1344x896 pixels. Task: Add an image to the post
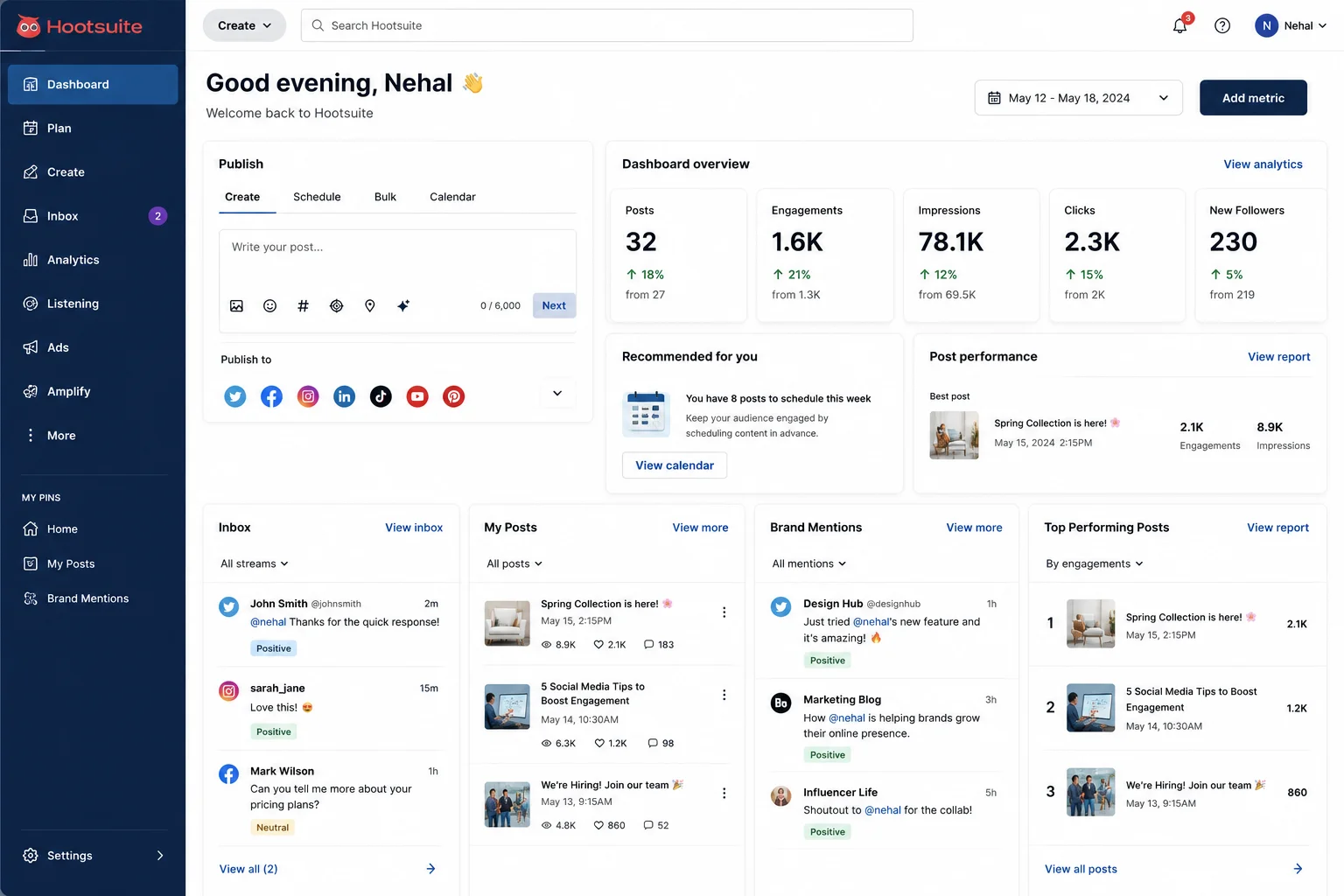(x=236, y=305)
